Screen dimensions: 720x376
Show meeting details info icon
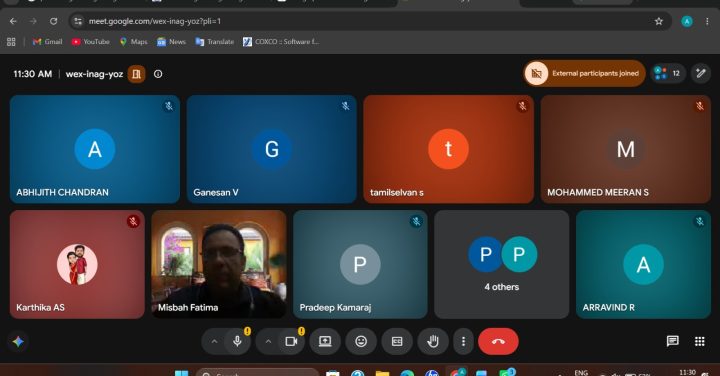point(158,74)
